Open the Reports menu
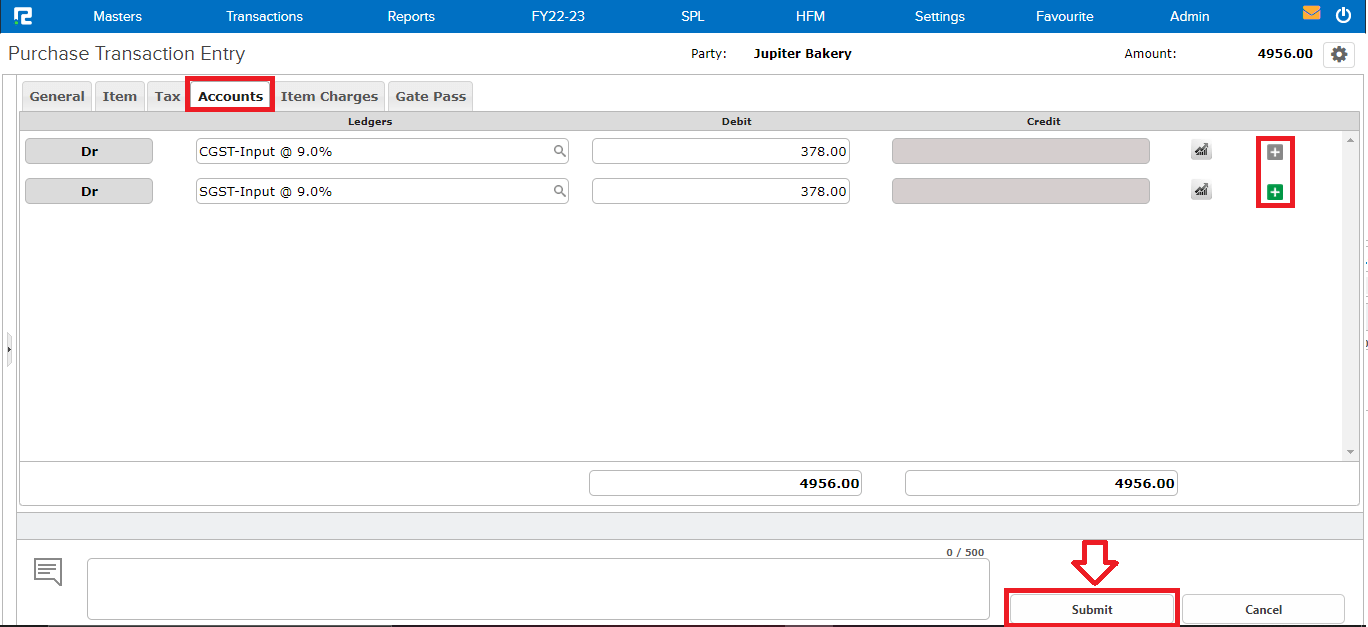 [x=410, y=16]
